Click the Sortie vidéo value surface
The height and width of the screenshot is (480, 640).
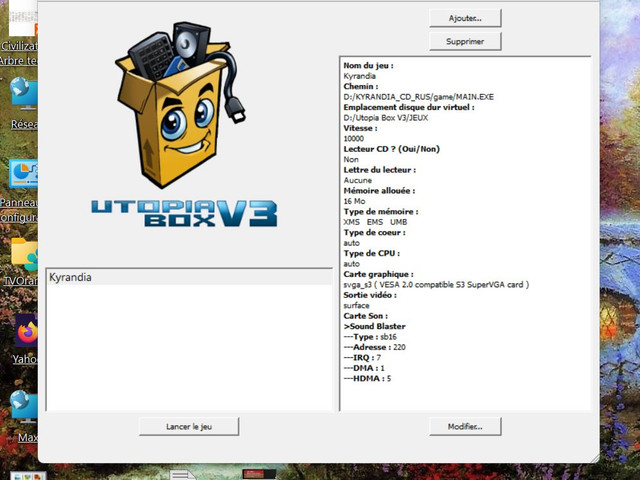[x=356, y=306]
